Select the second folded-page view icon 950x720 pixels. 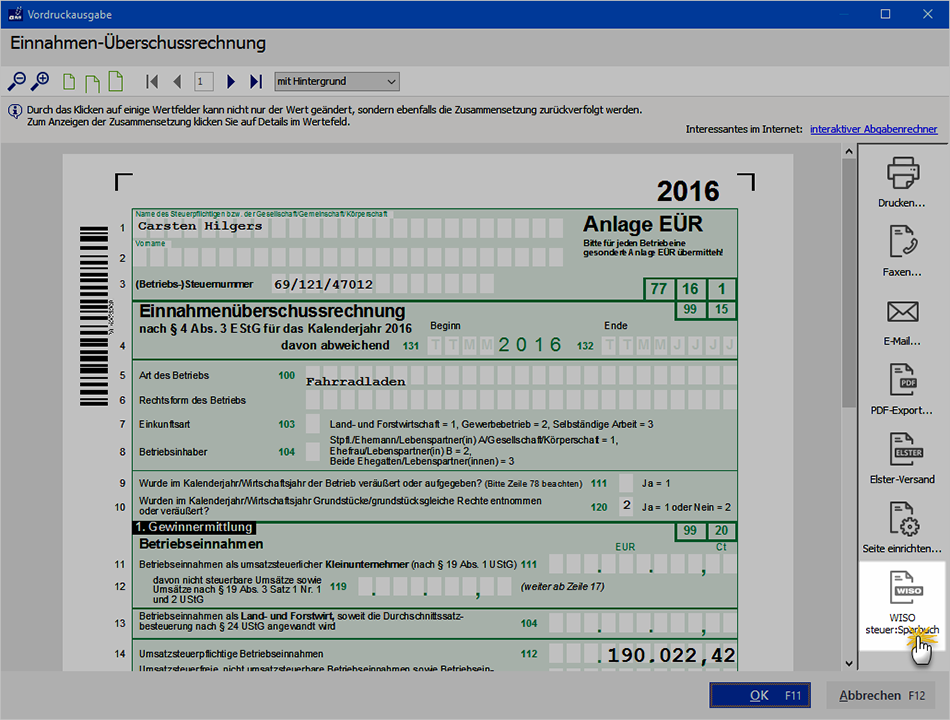tap(92, 83)
